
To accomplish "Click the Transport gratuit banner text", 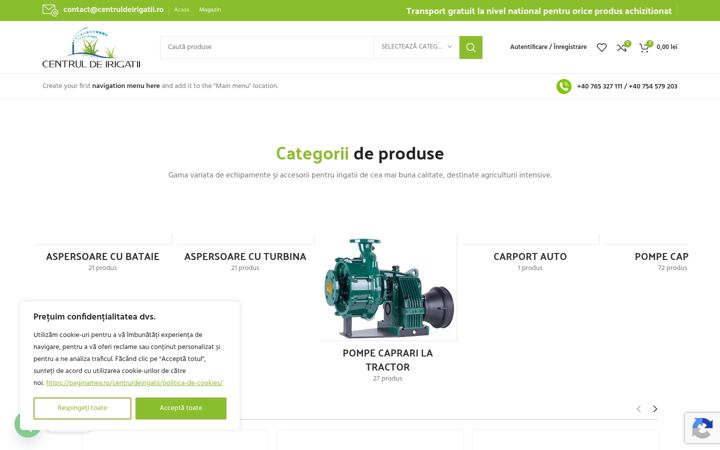I will click(x=539, y=11).
